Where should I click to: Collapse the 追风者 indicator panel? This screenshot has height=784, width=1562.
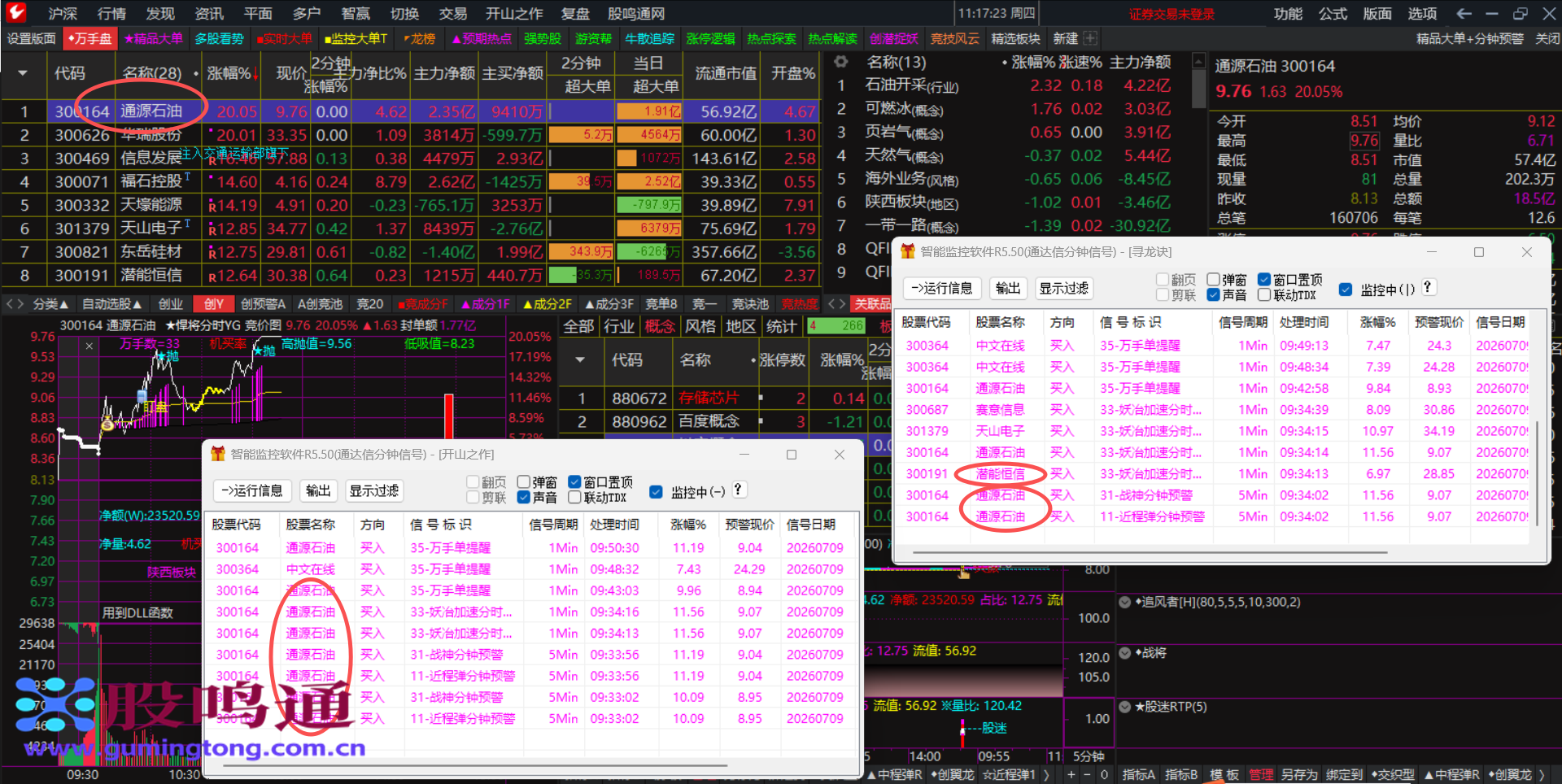(1125, 603)
